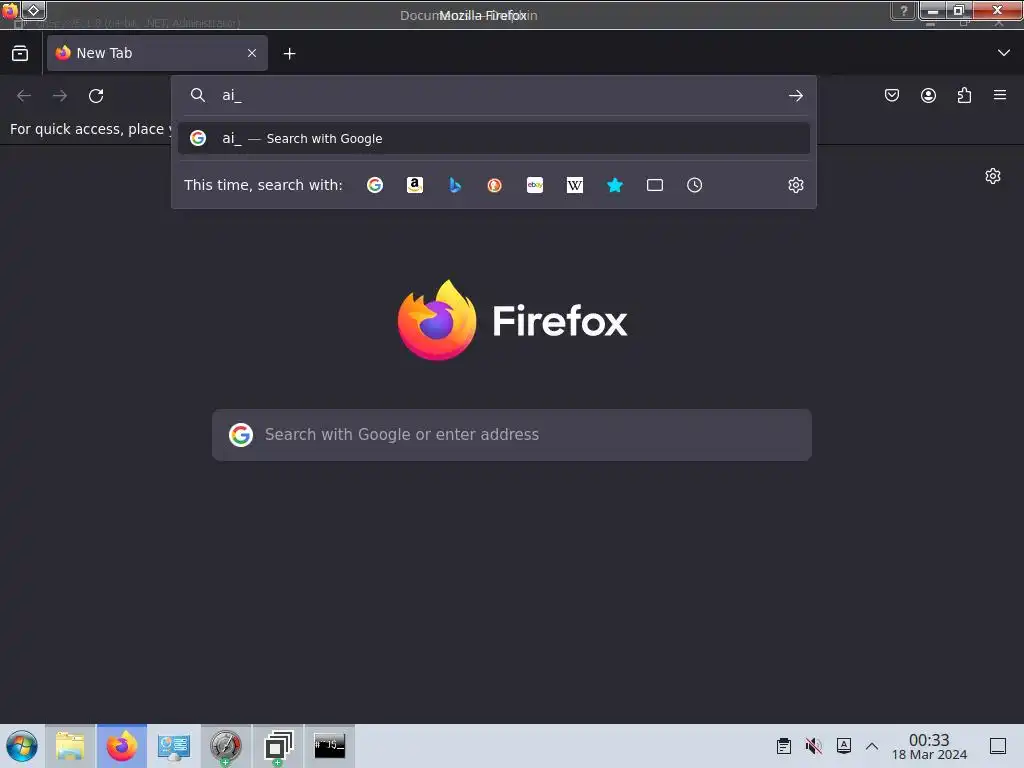Open the gauge monitor taskbar icon
Viewport: 1024px width, 768px height.
coord(225,746)
